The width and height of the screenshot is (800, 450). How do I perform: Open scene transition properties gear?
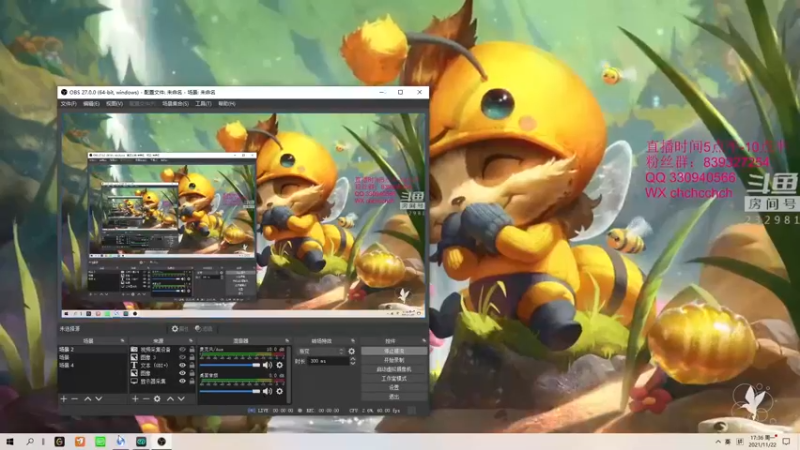point(352,352)
